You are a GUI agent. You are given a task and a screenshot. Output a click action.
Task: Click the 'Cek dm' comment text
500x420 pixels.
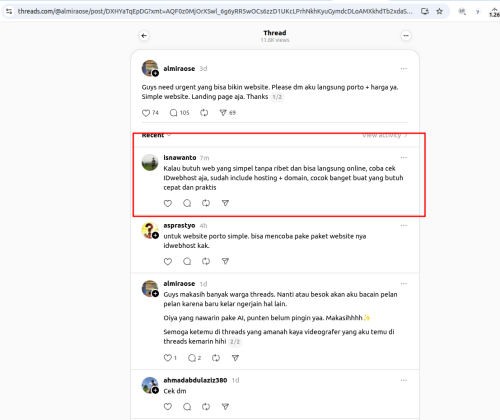(175, 391)
